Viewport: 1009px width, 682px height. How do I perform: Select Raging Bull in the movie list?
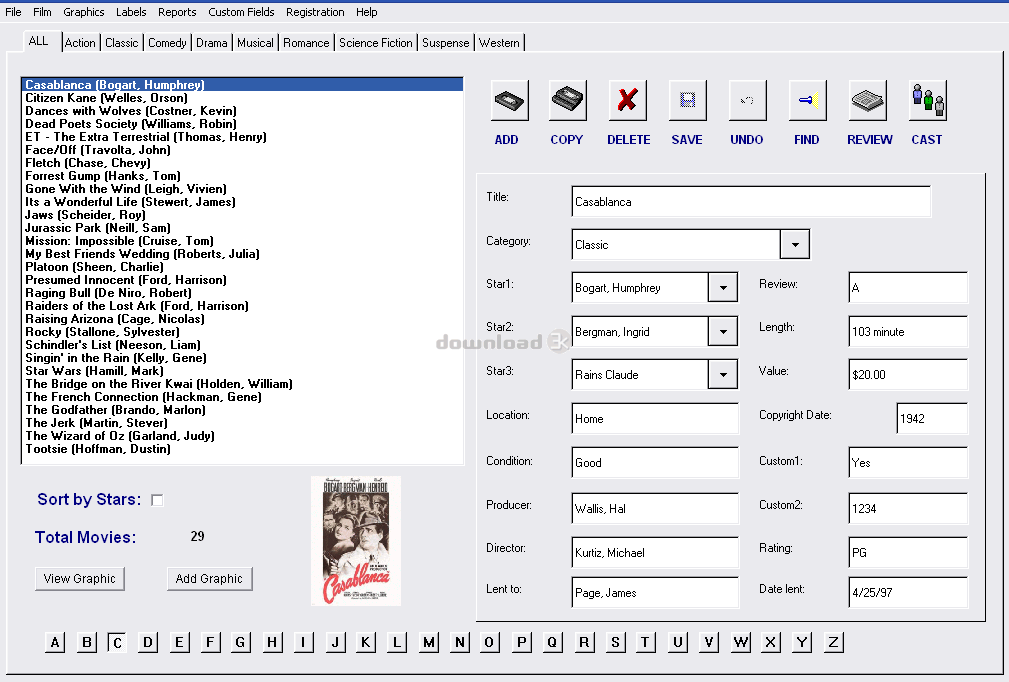tap(243, 293)
